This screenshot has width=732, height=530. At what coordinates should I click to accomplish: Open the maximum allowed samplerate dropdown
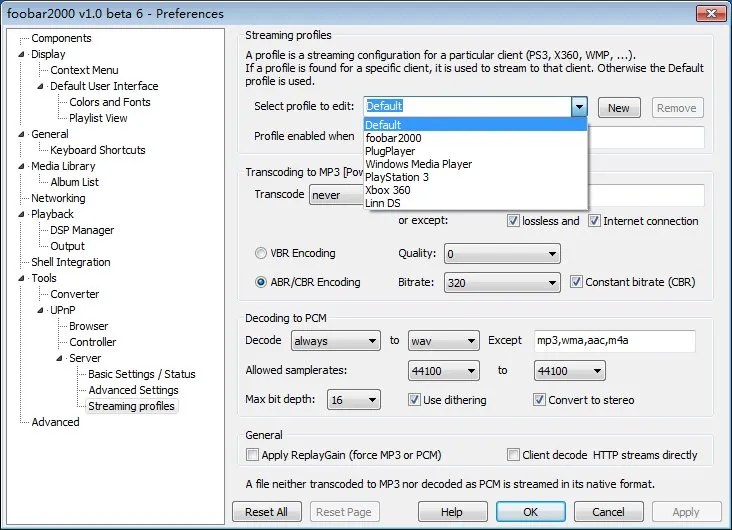[570, 371]
